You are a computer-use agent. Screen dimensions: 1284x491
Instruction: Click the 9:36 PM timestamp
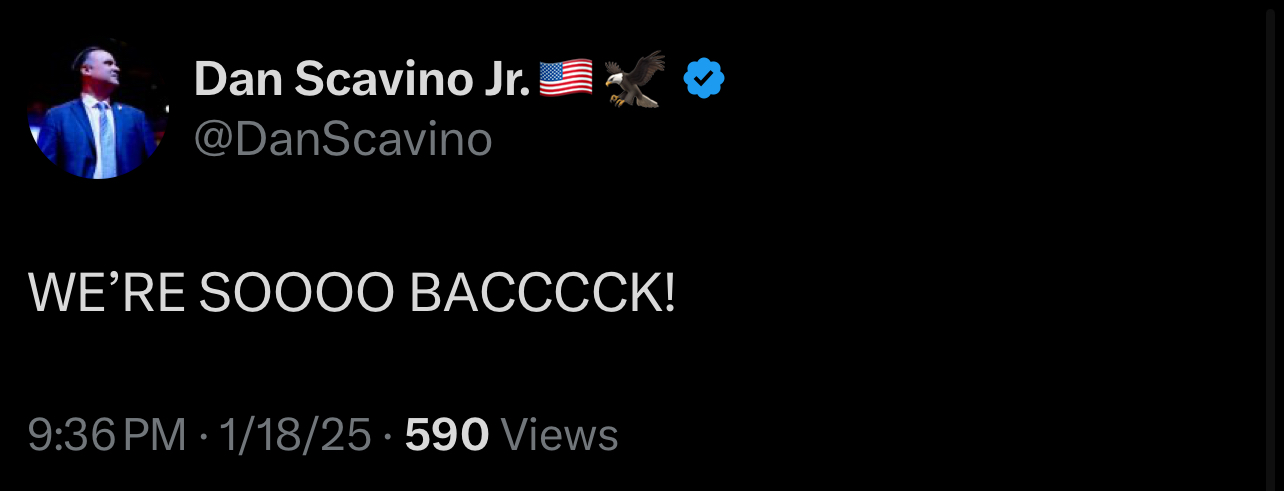tap(107, 436)
